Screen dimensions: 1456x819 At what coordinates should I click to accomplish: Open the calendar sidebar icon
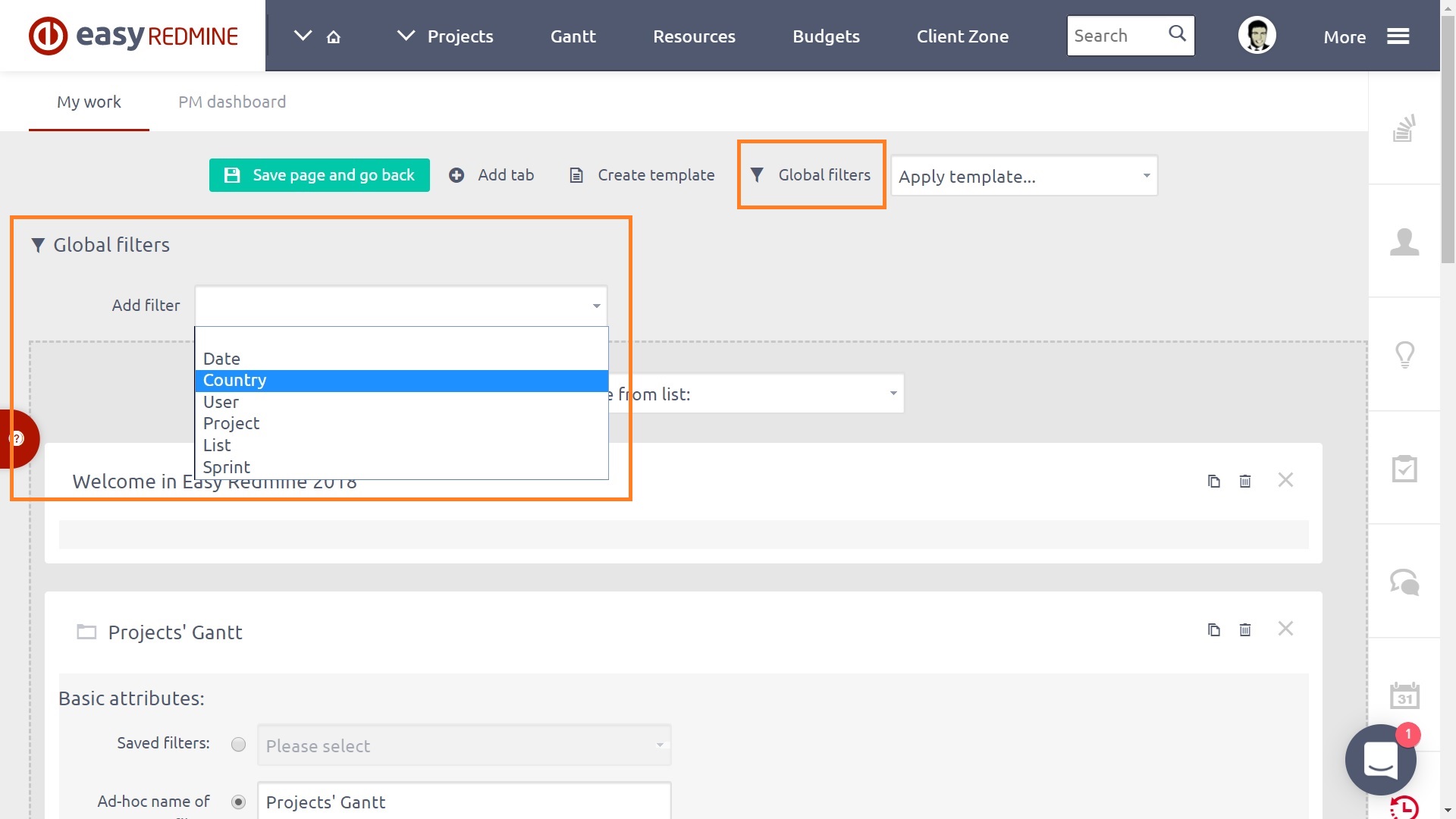click(x=1404, y=695)
